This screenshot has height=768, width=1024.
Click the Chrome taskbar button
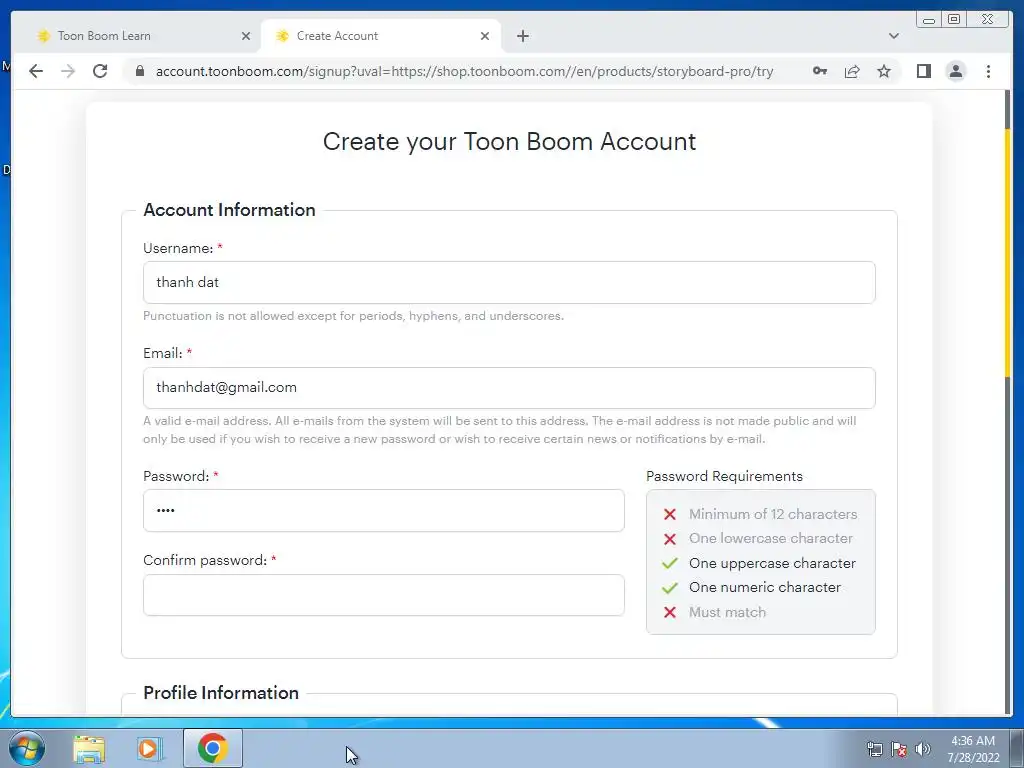pos(212,748)
